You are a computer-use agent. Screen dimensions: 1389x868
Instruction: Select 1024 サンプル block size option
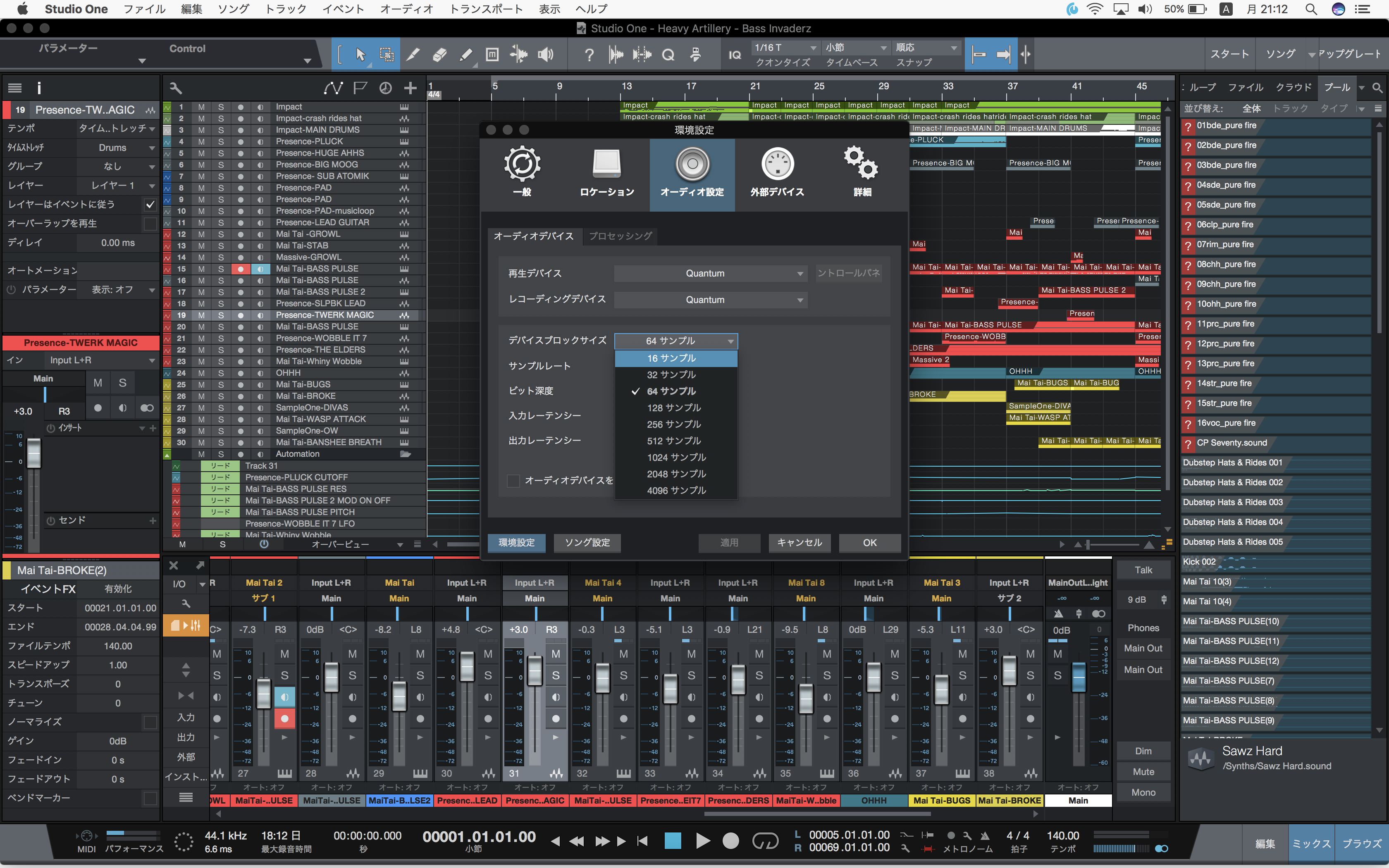tap(675, 458)
